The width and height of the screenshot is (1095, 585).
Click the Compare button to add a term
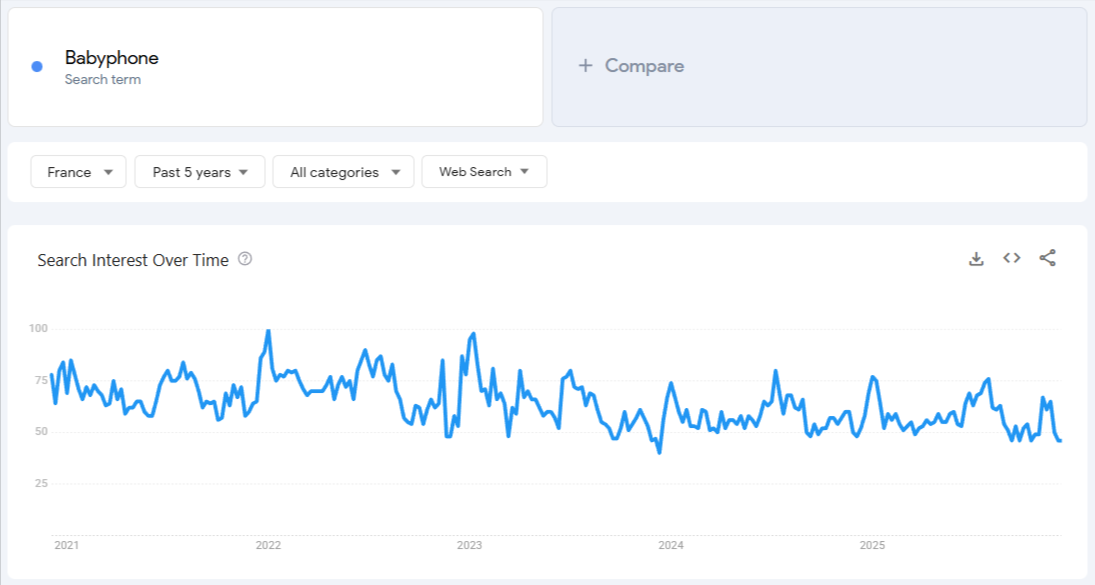[631, 66]
